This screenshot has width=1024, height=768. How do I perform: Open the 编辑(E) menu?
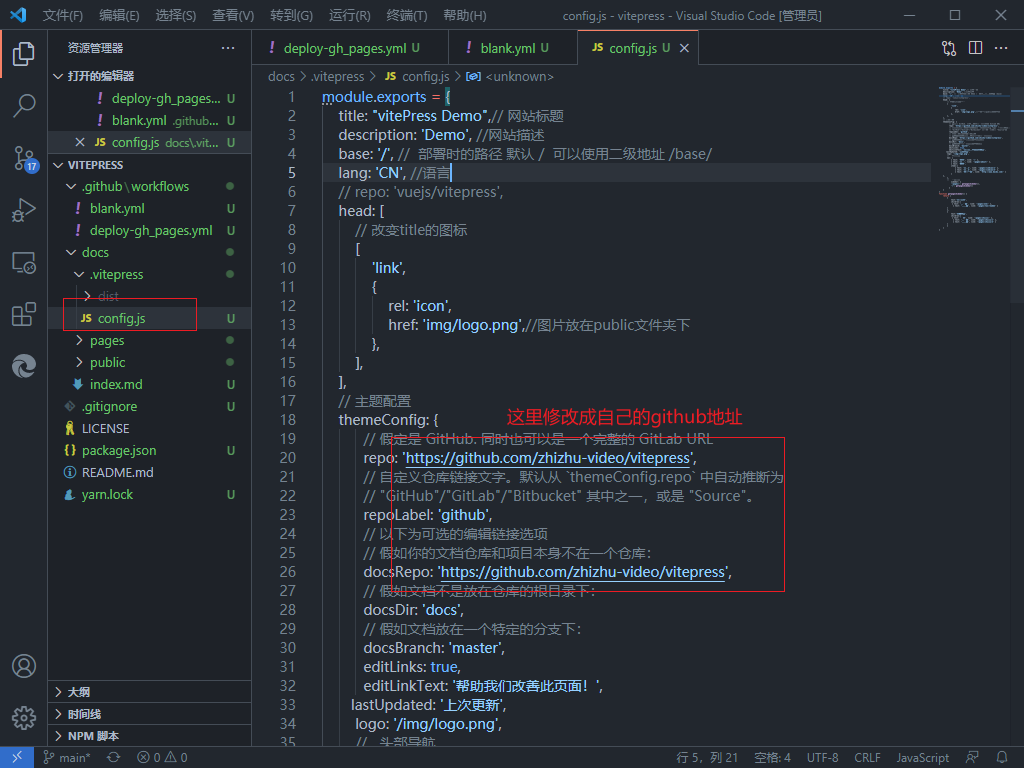click(x=119, y=15)
